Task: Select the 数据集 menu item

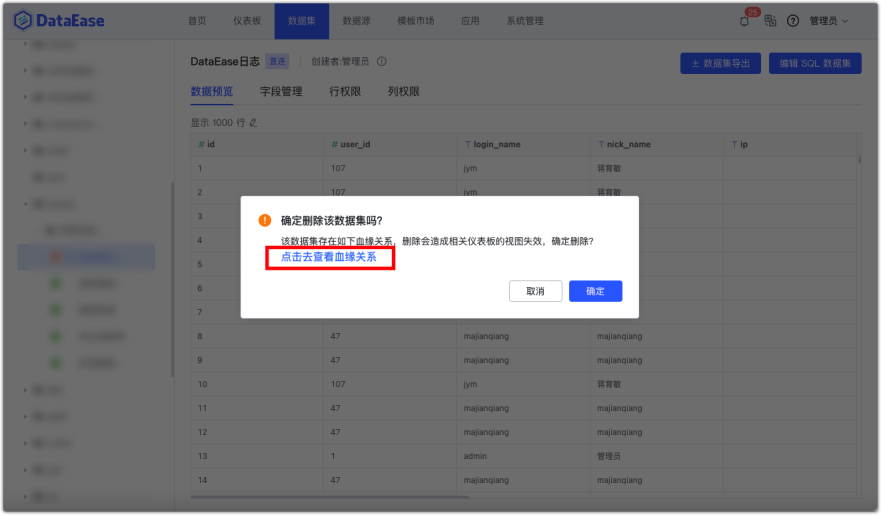Action: point(302,21)
